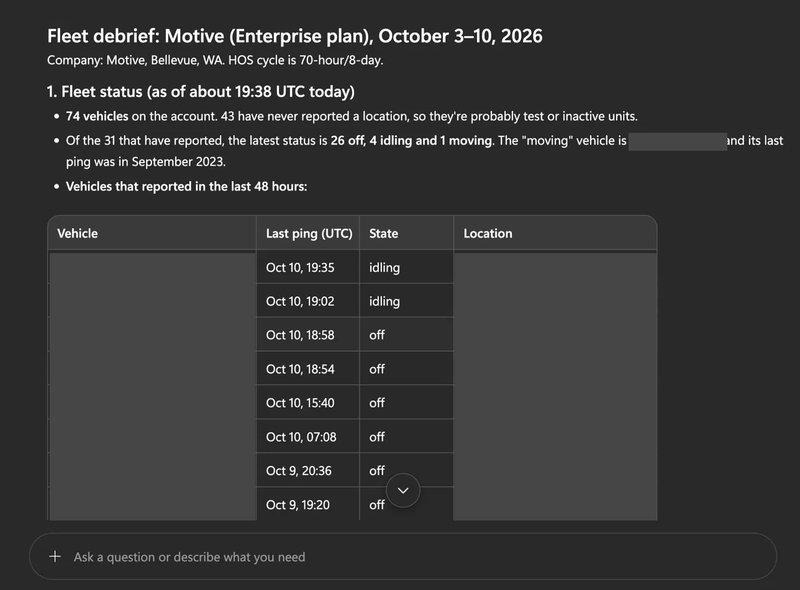
Task: Click the 'Fleet debrief: Motive' title heading
Action: point(294,36)
